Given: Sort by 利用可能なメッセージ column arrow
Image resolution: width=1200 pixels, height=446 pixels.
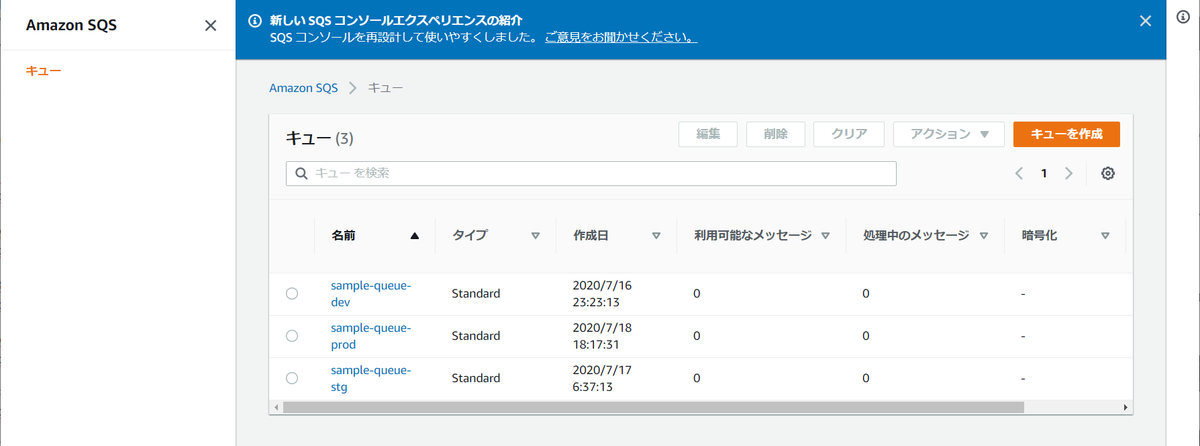Looking at the screenshot, I should click(826, 236).
